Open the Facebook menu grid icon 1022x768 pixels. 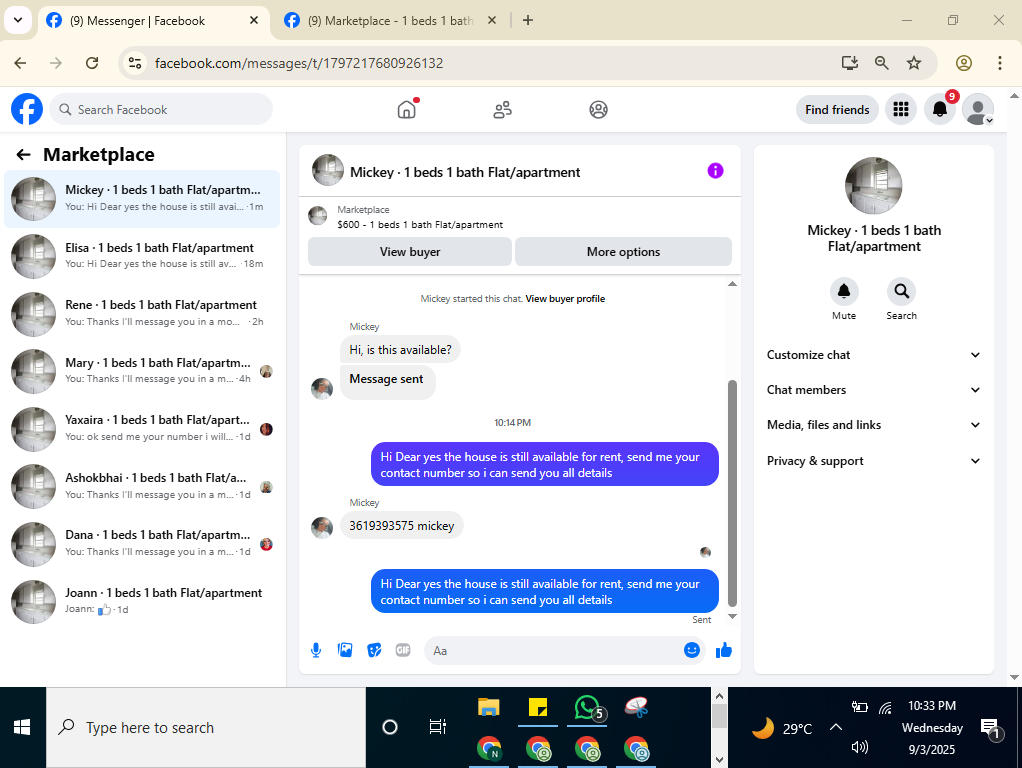coord(901,110)
